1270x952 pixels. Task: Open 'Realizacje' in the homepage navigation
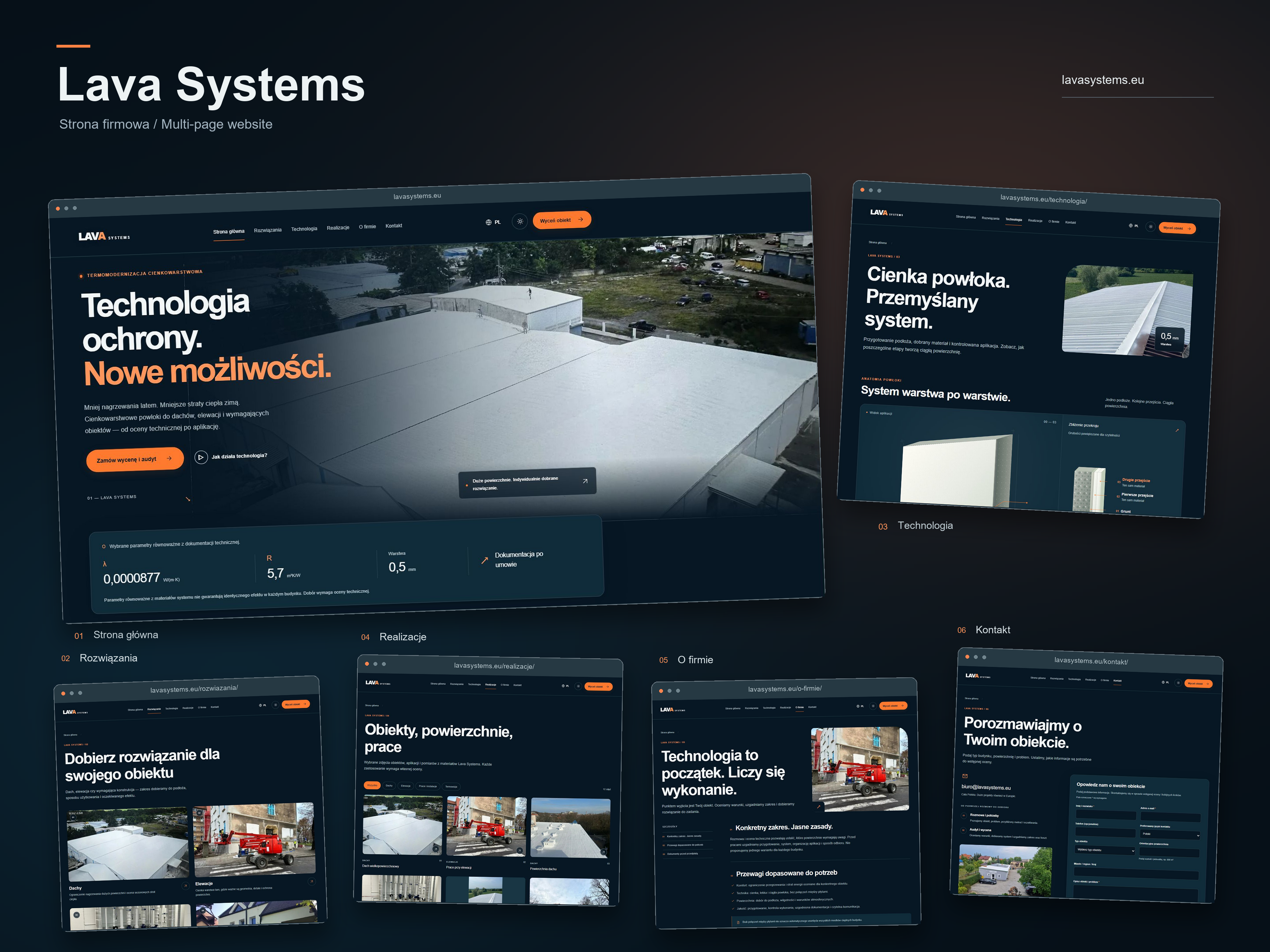tap(338, 228)
